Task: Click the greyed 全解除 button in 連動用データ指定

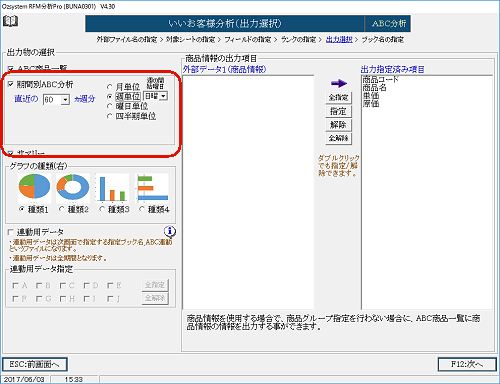Action: point(155,298)
